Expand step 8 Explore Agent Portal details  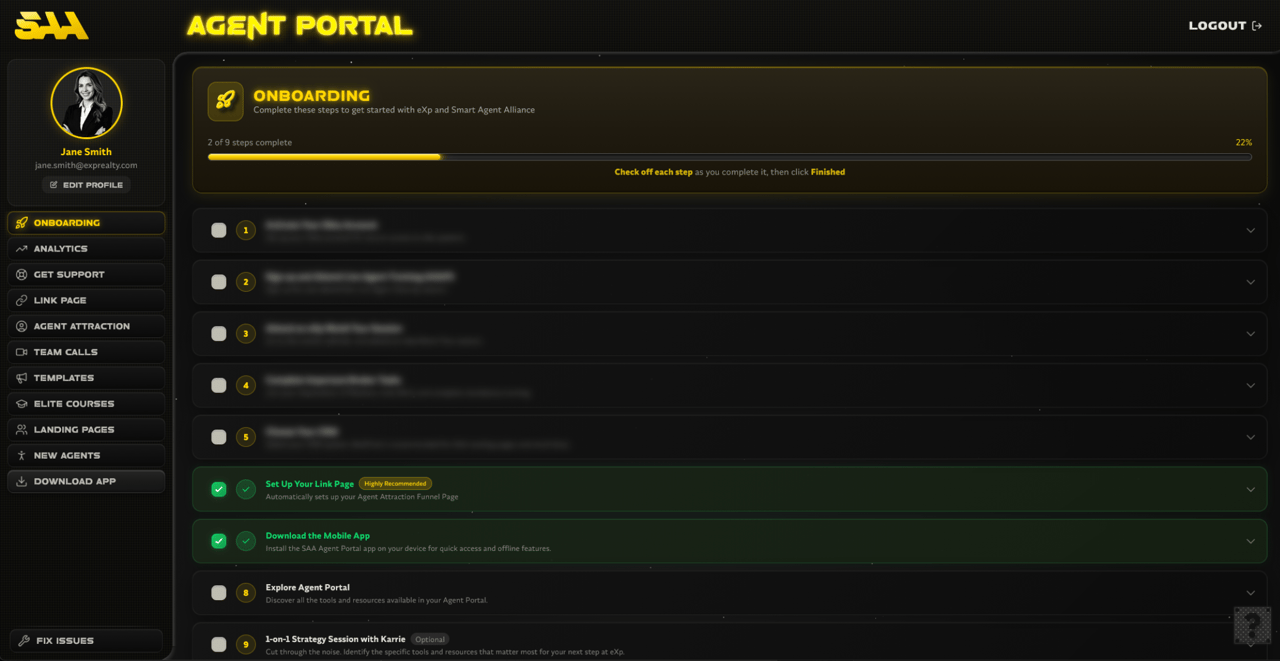click(x=1250, y=592)
